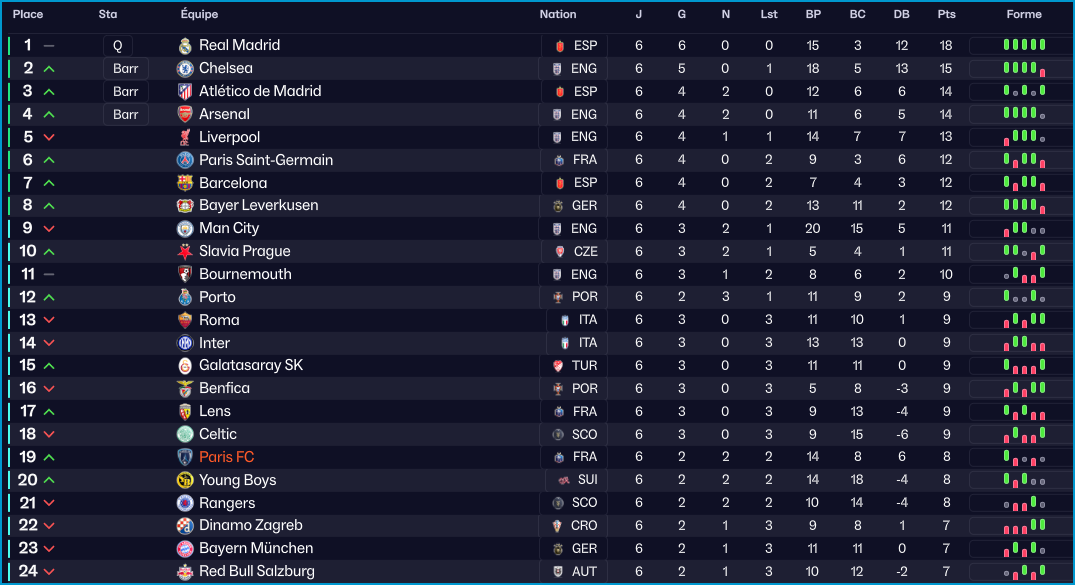Click the Man City club badge
This screenshot has width=1075, height=585.
tap(185, 229)
